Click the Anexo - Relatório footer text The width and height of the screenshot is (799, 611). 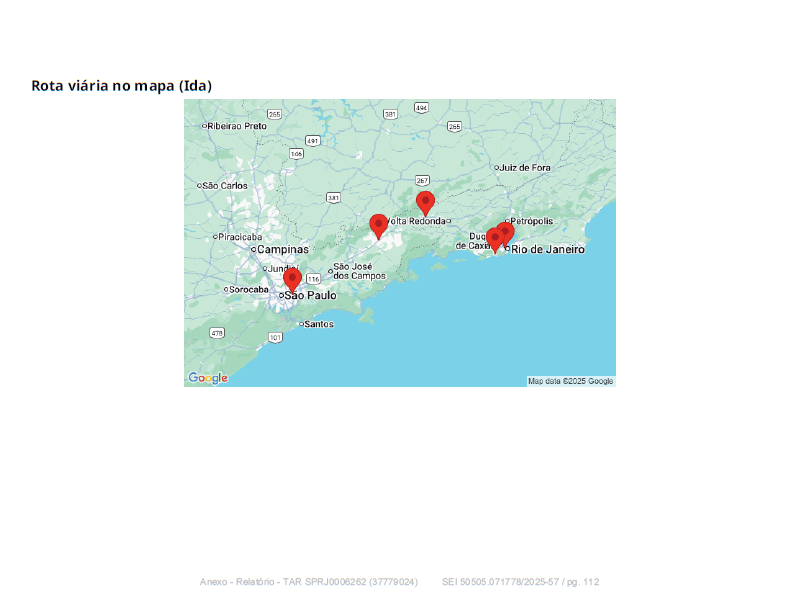pyautogui.click(x=239, y=582)
